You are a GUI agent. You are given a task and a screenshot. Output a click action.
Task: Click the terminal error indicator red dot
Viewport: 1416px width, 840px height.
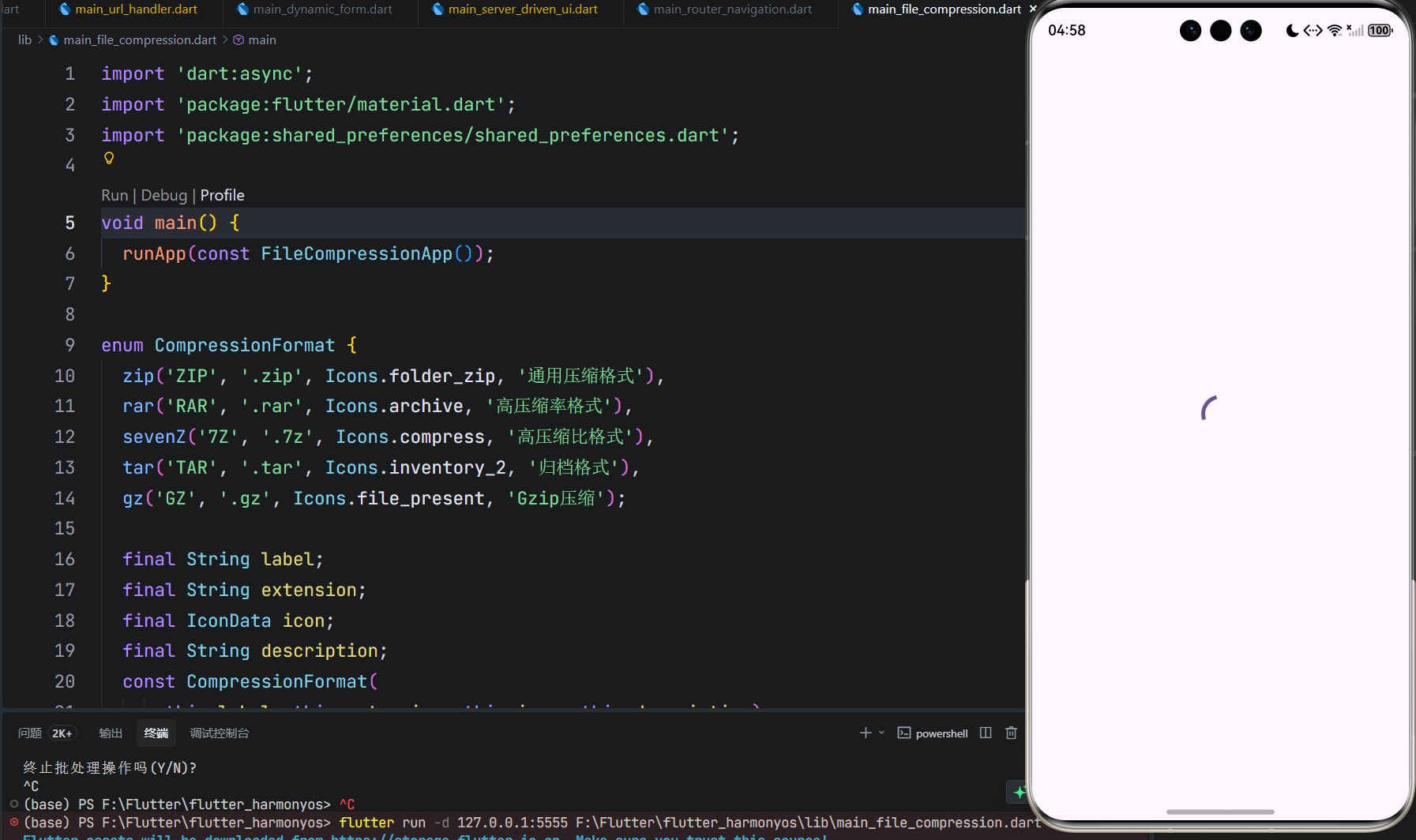[x=14, y=823]
